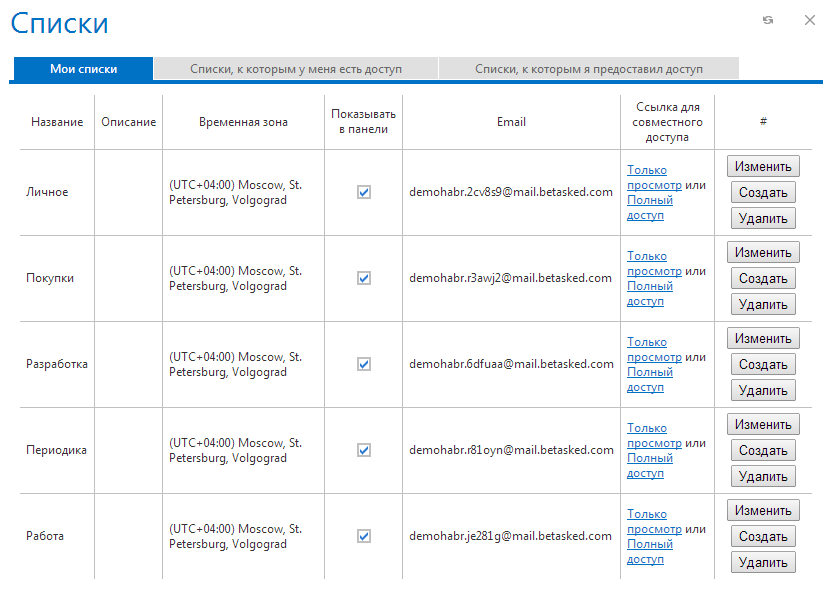Toggle panel checkbox for Работа

(x=363, y=536)
